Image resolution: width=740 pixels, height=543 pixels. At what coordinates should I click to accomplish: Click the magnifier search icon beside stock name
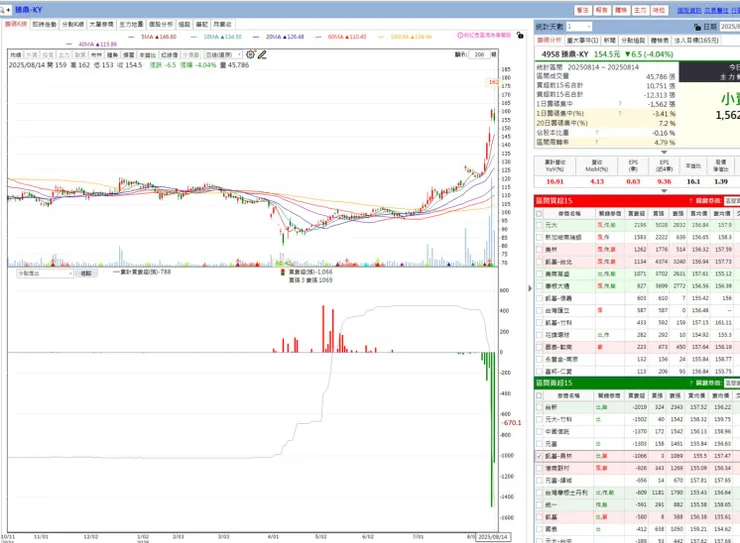point(2,10)
